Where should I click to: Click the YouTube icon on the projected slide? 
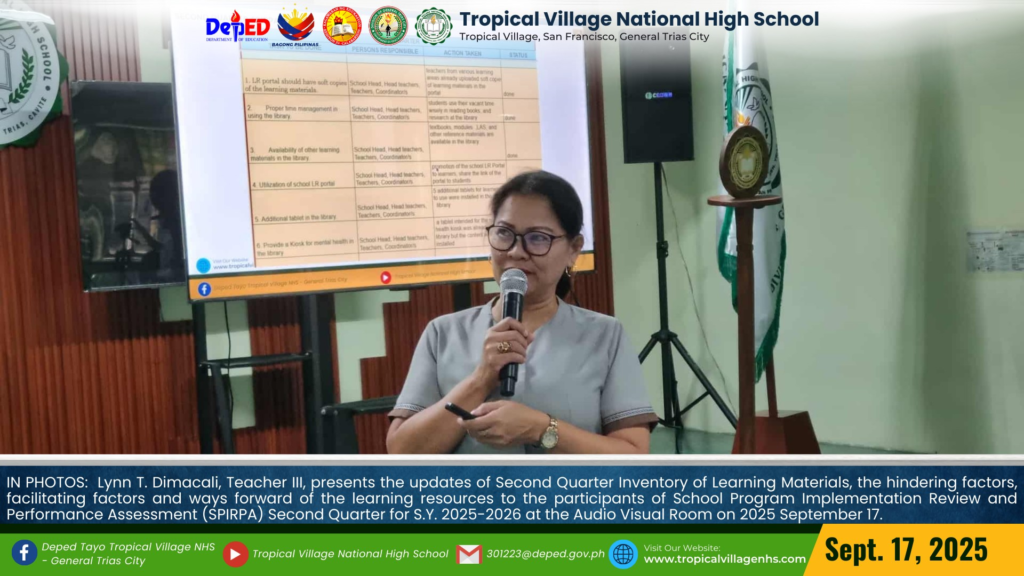point(385,277)
